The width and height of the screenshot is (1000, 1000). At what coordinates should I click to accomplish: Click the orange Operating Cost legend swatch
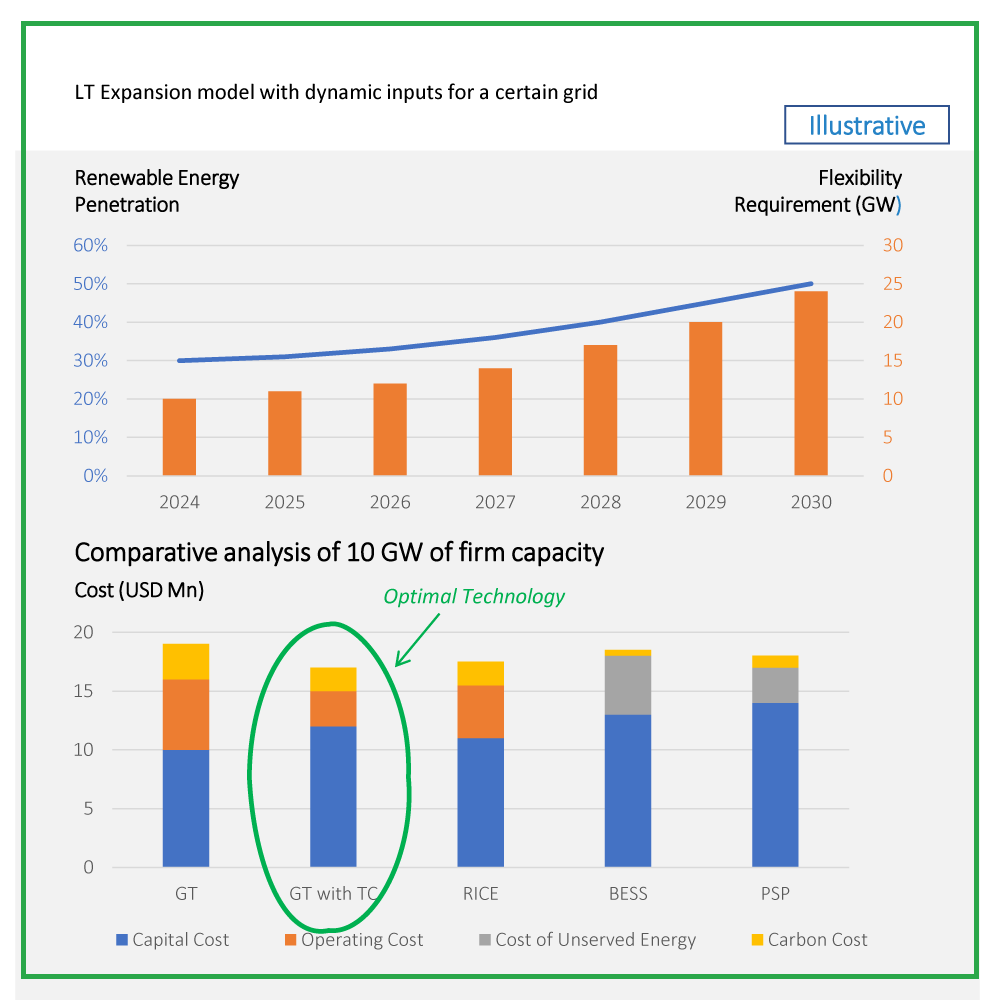click(x=292, y=940)
